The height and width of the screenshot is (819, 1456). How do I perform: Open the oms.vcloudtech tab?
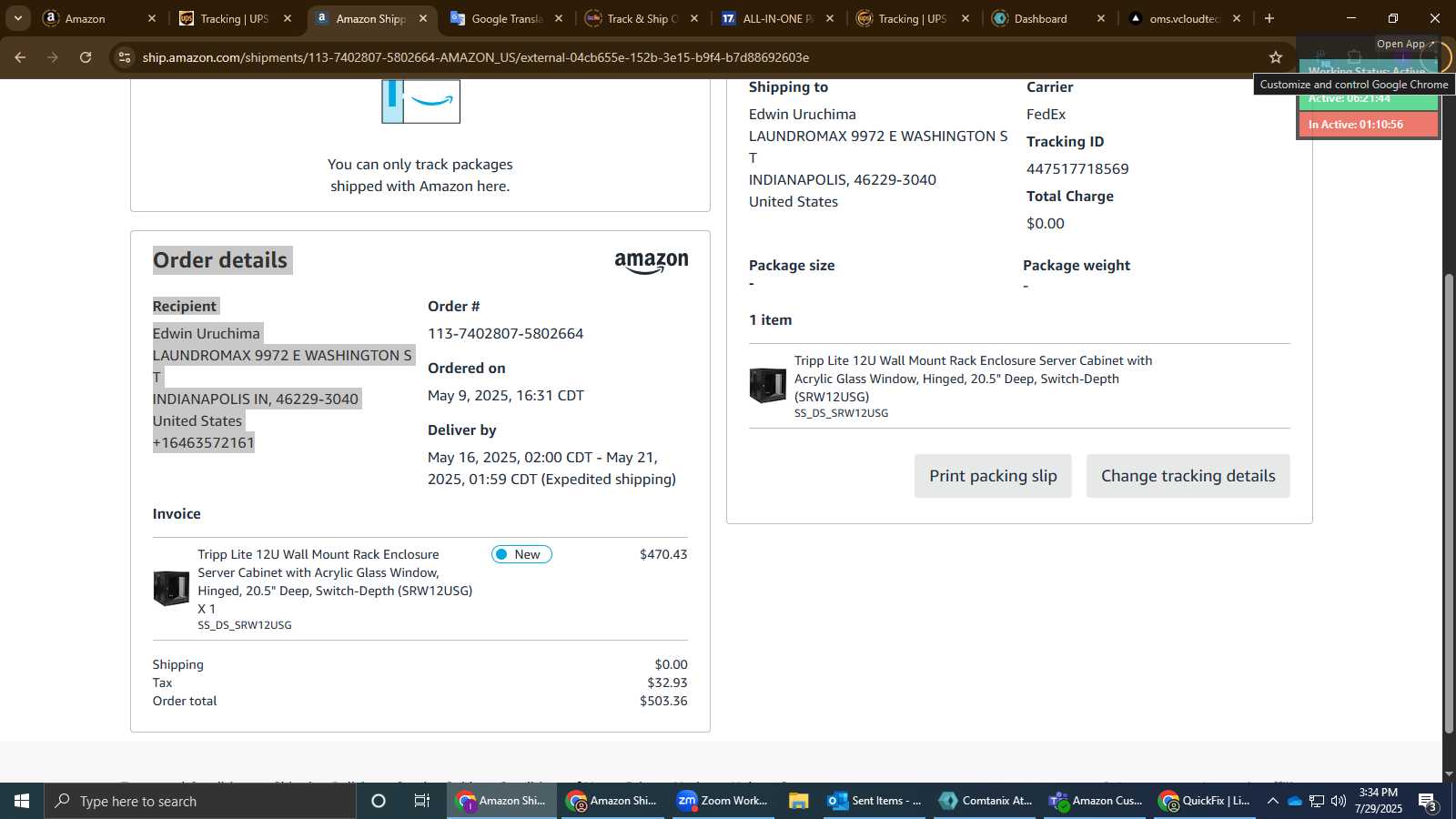click(1184, 18)
